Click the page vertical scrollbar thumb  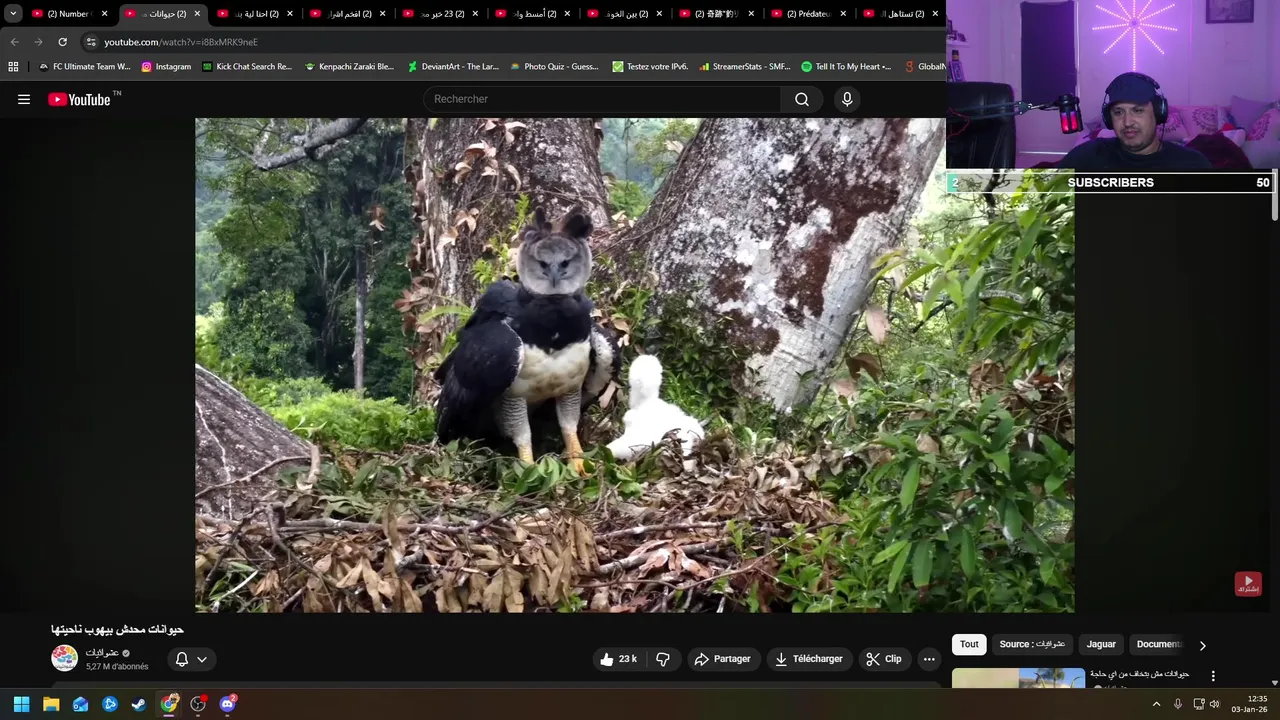click(1274, 196)
